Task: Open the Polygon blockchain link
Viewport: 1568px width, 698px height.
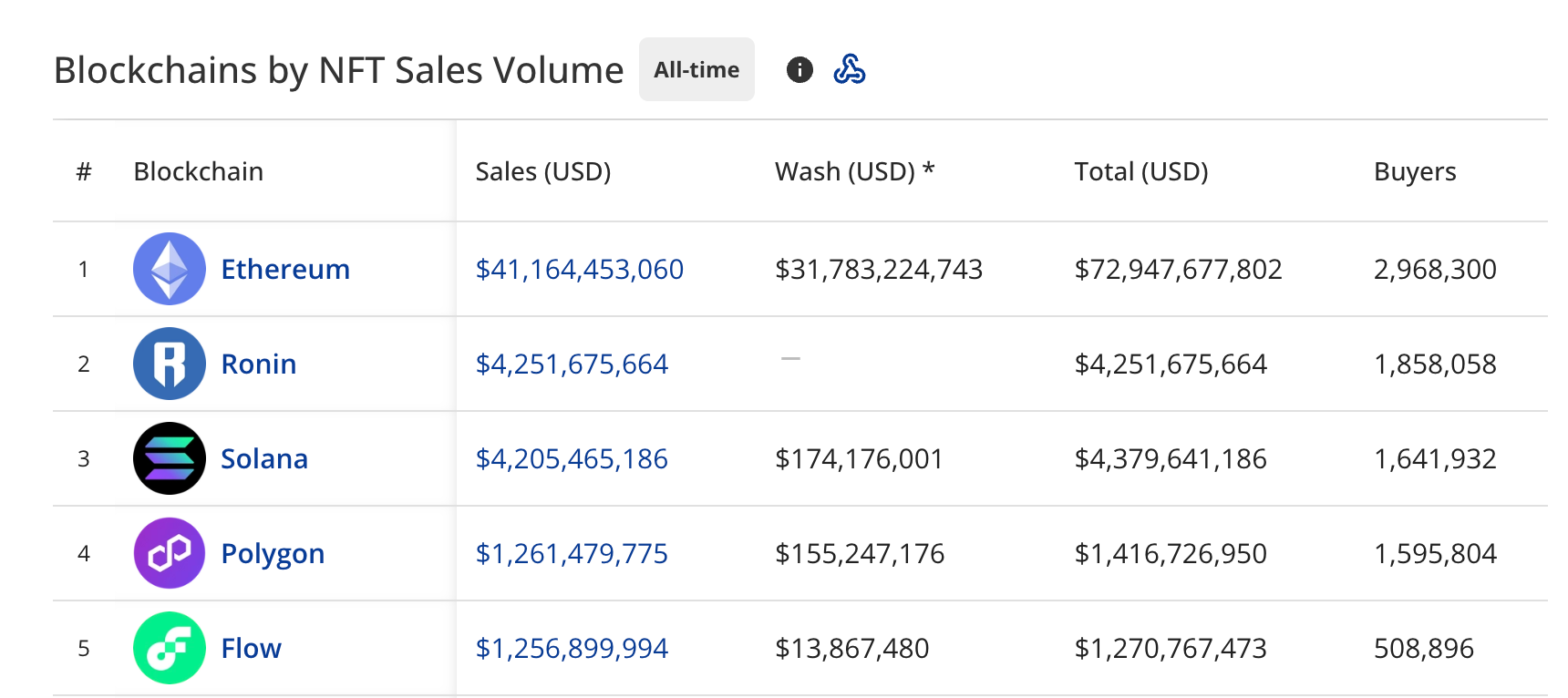Action: coord(273,553)
